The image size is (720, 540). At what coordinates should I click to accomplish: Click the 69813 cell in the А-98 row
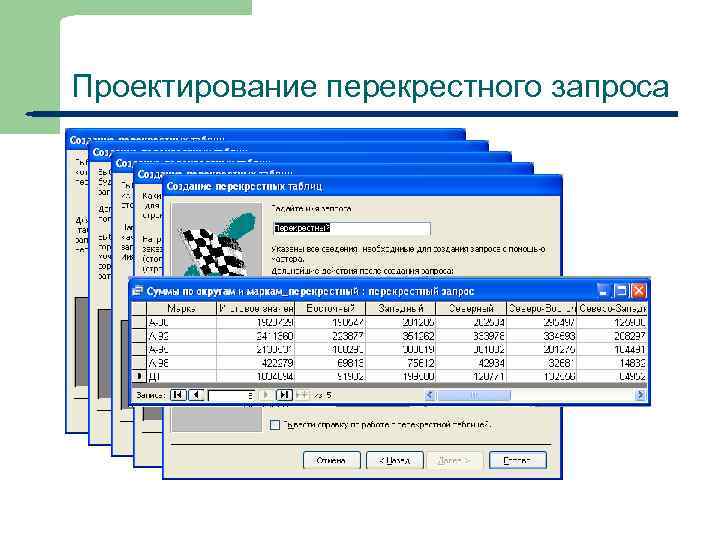[x=330, y=363]
